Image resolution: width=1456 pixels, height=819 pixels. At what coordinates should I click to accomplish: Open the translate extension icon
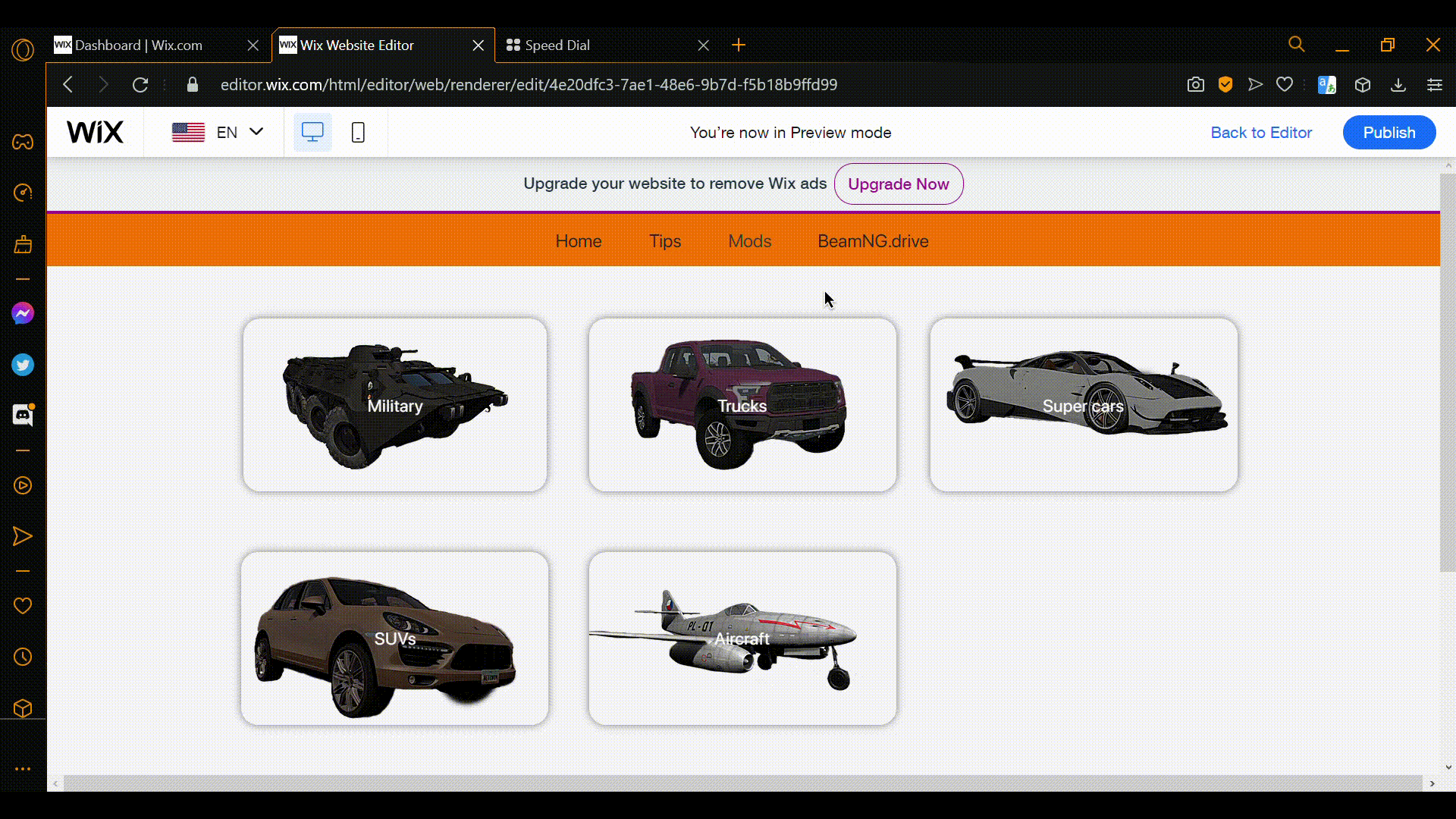tap(1327, 85)
